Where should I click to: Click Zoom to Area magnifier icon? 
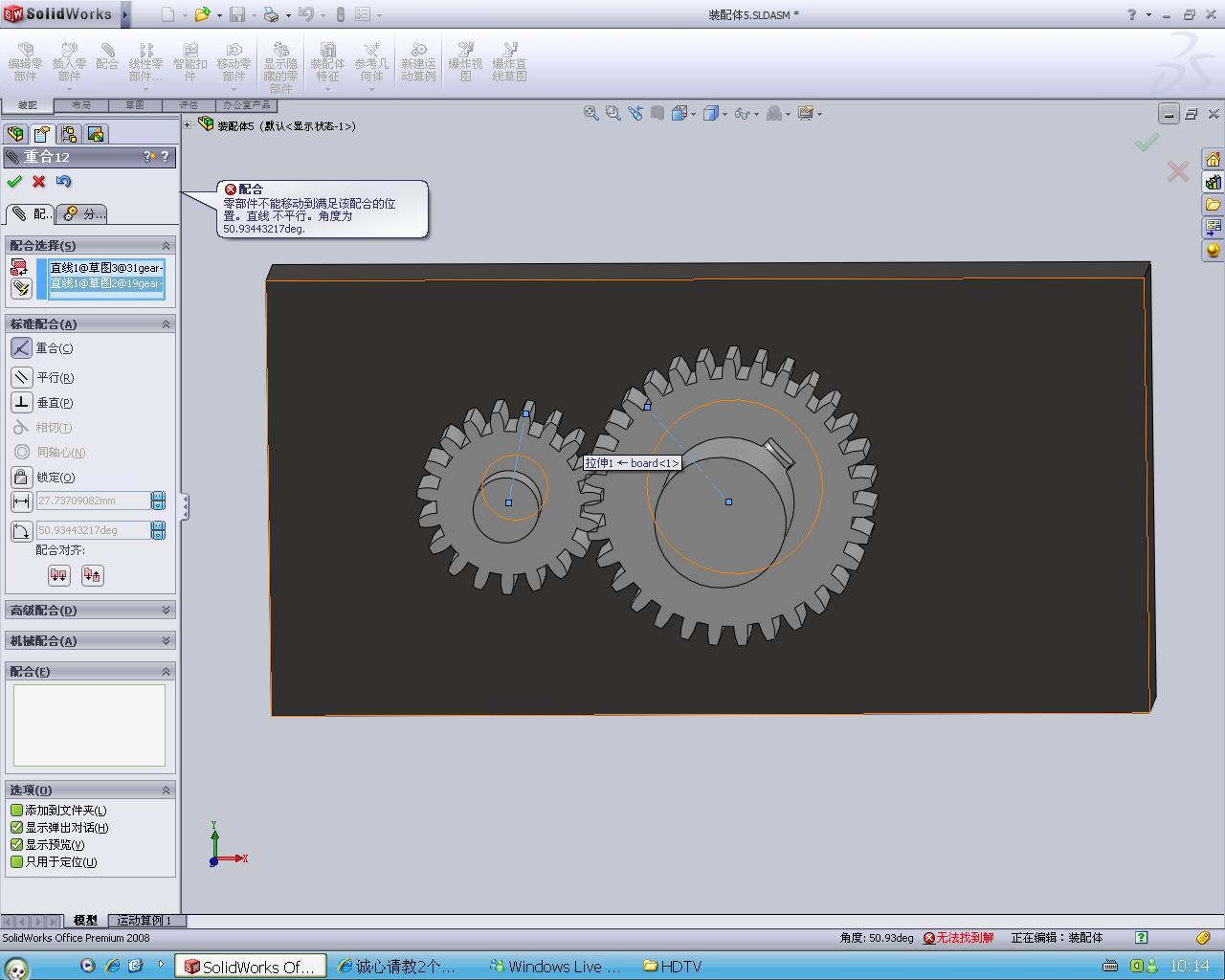coord(612,113)
